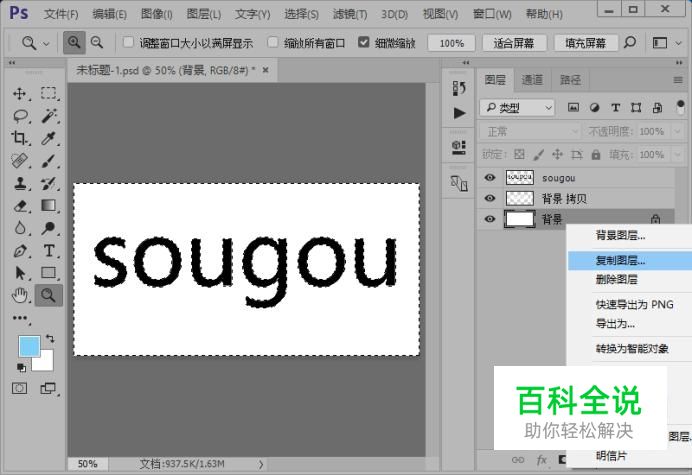Select the Brush tool
The image size is (692, 475).
tap(48, 161)
